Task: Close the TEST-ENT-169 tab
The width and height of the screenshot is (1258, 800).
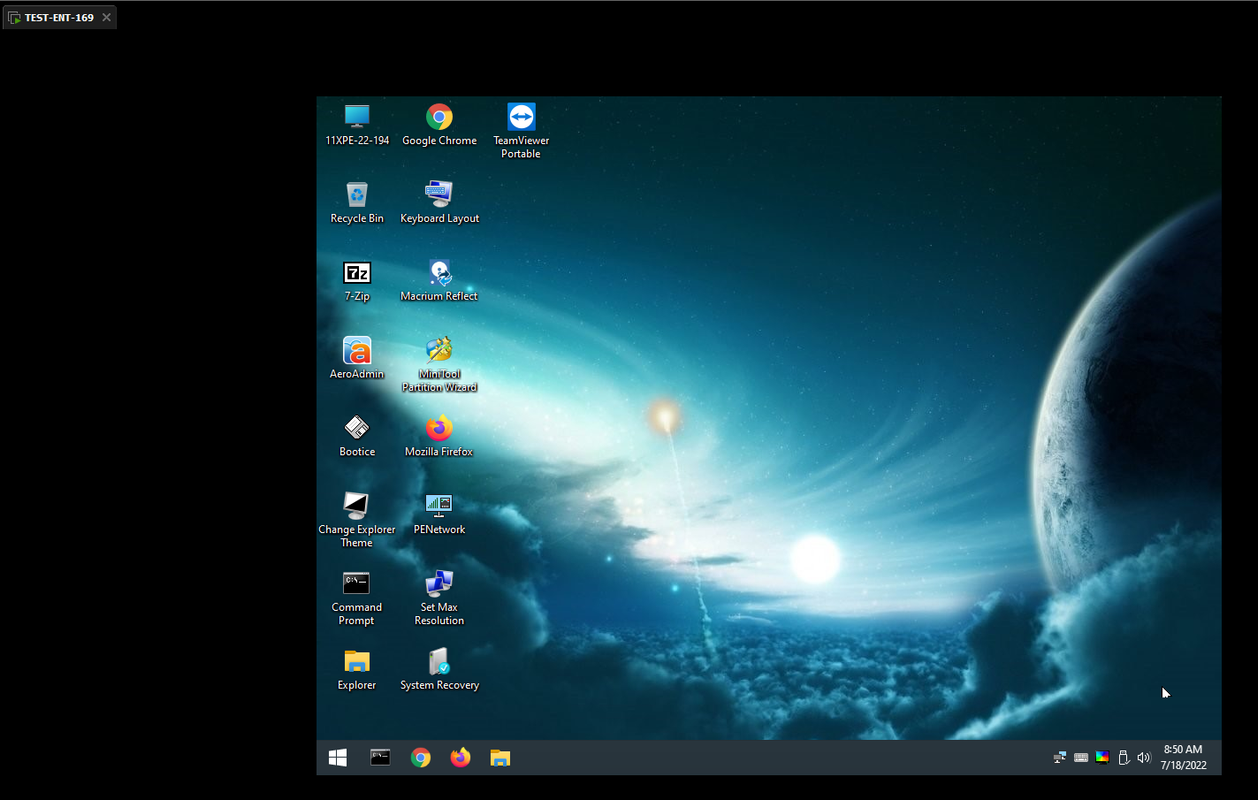Action: pyautogui.click(x=106, y=18)
